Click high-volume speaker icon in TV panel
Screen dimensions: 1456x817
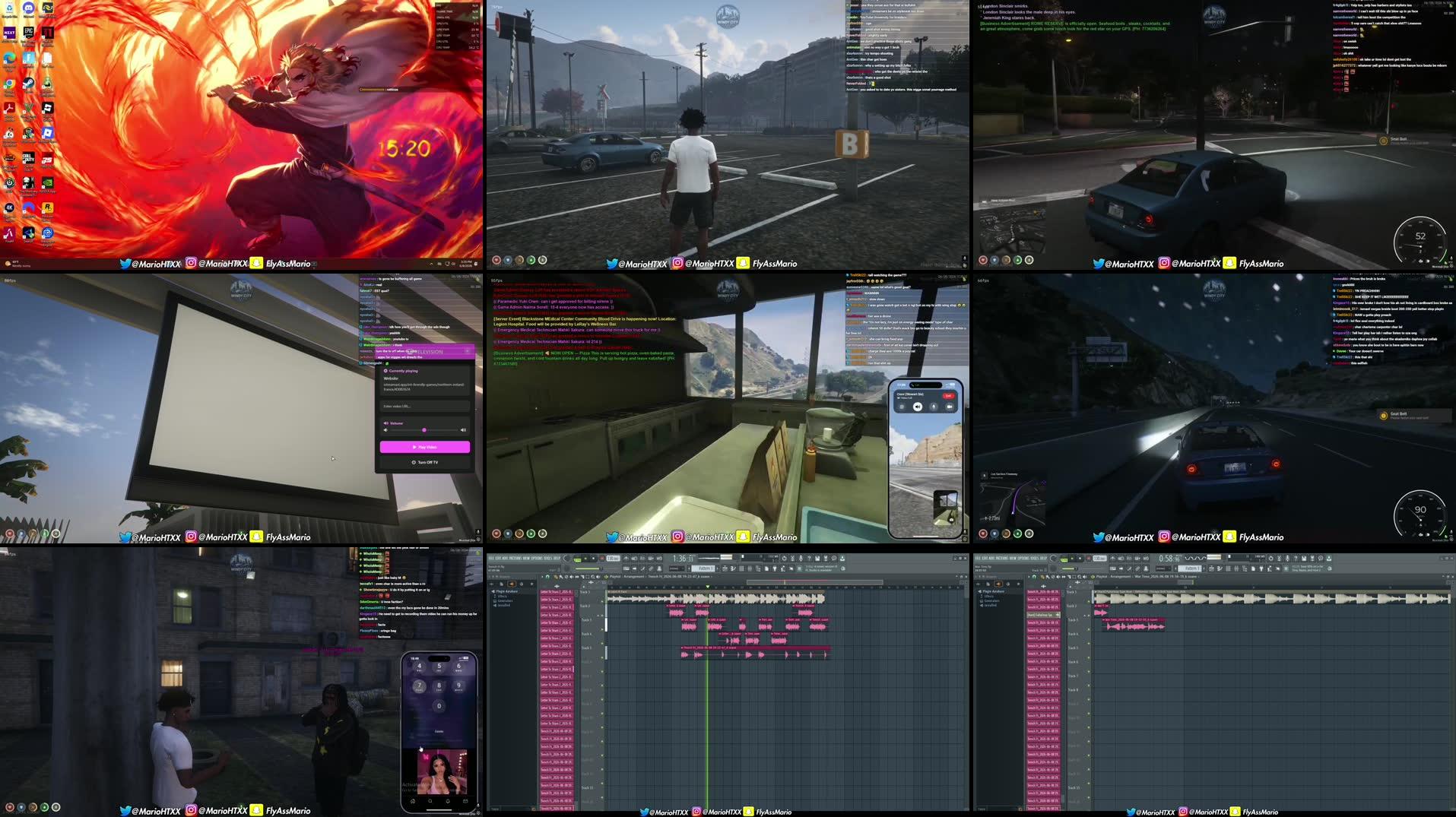463,430
